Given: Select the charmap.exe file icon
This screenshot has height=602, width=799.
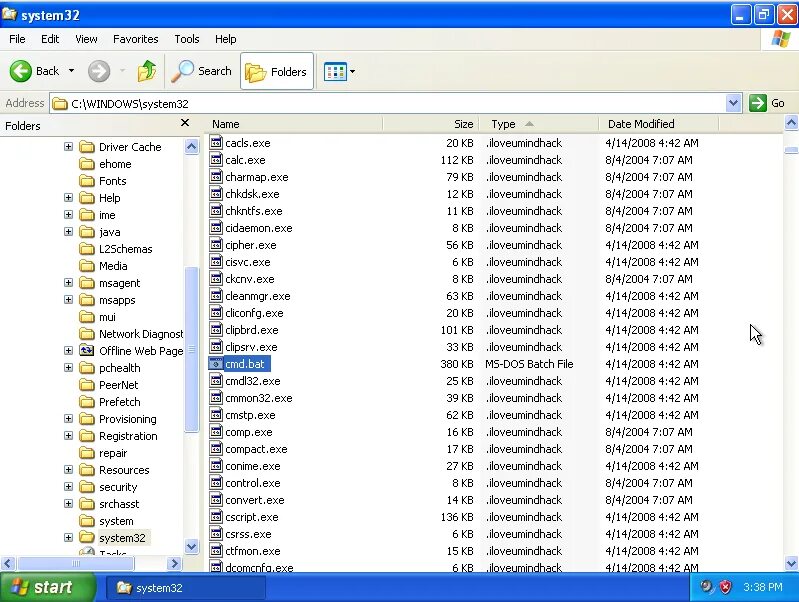Looking at the screenshot, I should coord(216,177).
